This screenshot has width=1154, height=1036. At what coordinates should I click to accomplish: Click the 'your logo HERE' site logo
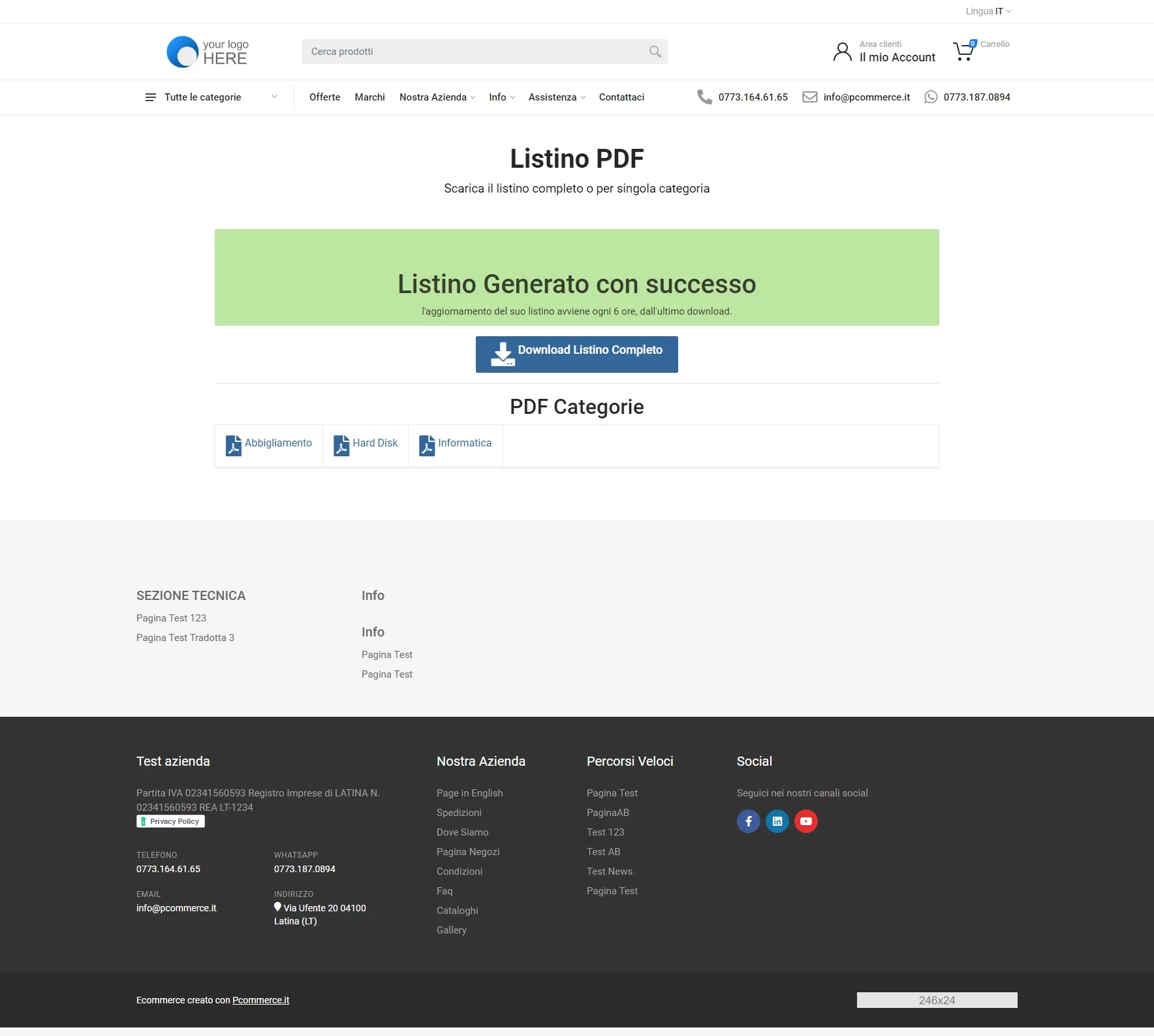click(208, 52)
